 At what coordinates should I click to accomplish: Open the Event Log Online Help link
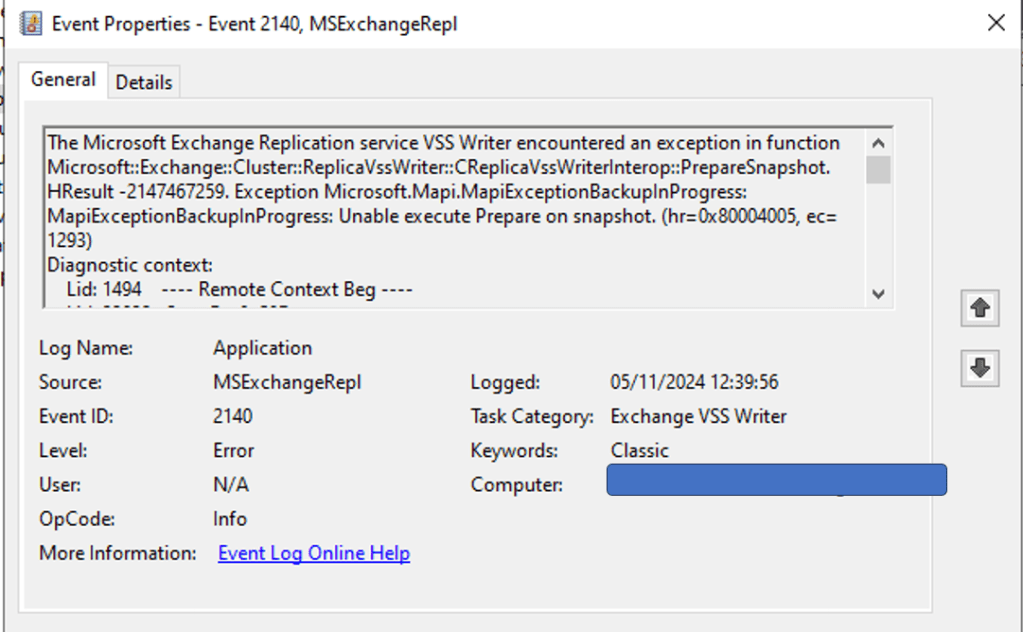click(314, 553)
